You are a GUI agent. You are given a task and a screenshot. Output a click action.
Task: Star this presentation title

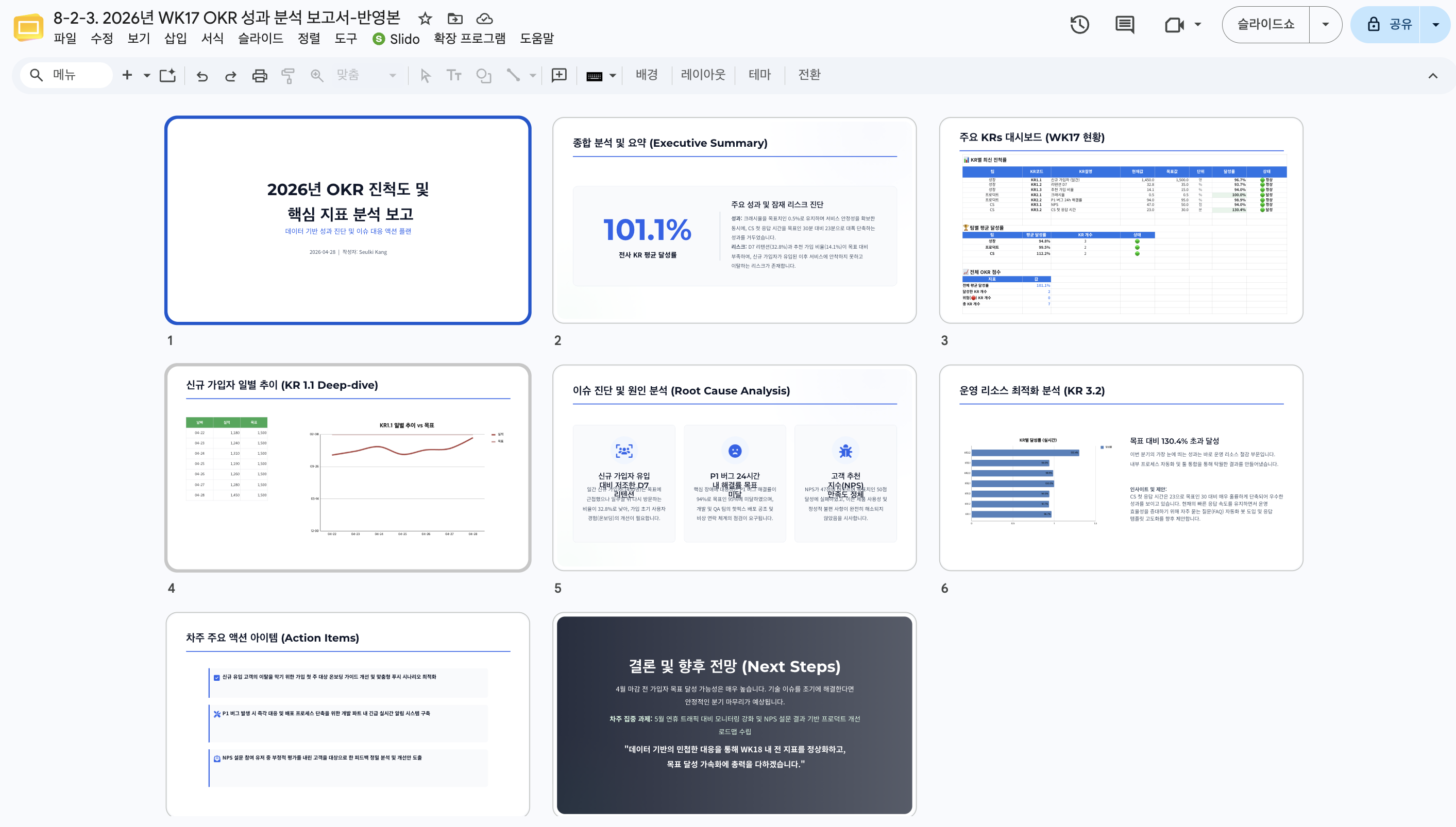coord(425,19)
